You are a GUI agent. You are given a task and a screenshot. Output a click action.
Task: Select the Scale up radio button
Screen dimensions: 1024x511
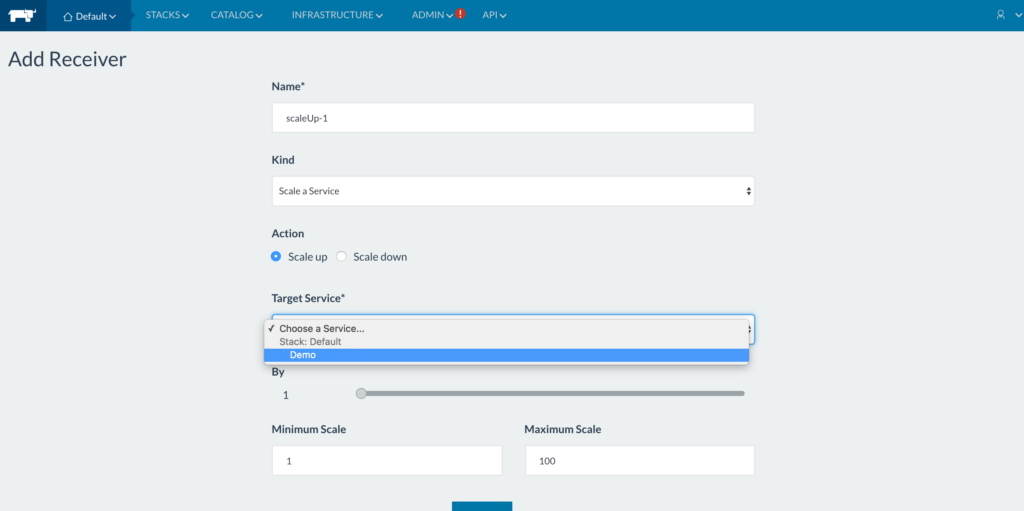277,257
